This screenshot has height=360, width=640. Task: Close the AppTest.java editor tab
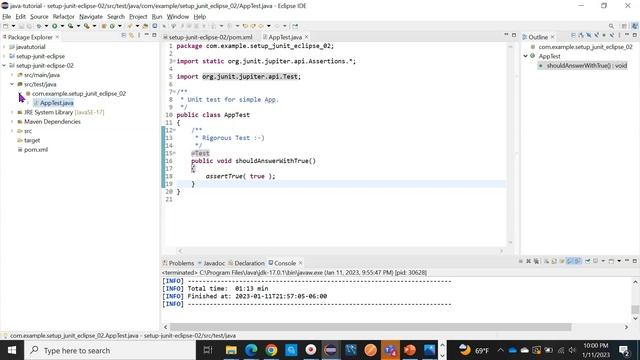click(307, 37)
